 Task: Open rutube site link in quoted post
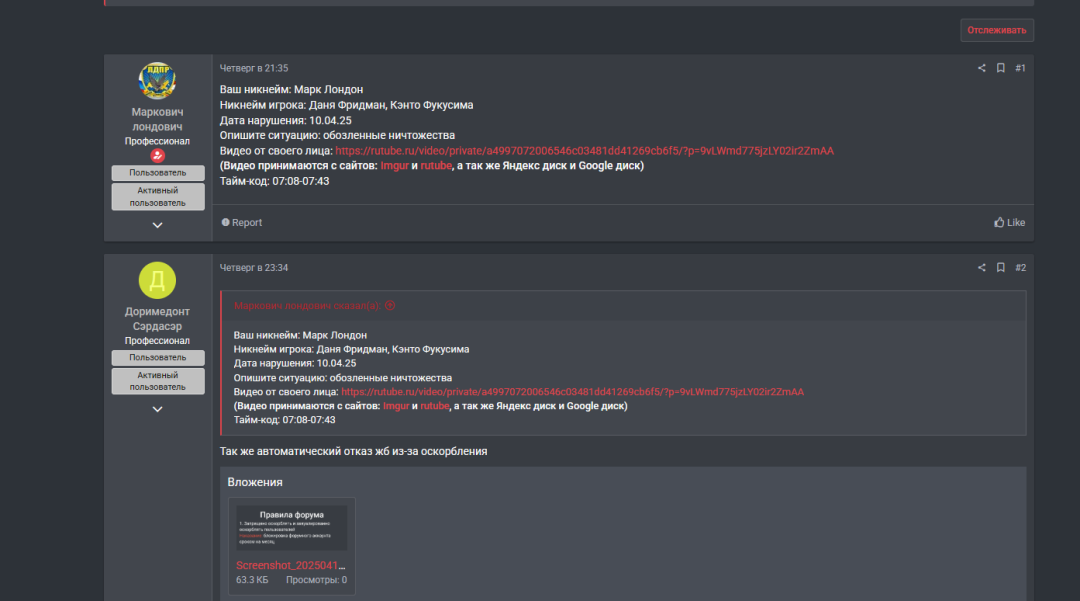click(x=435, y=406)
